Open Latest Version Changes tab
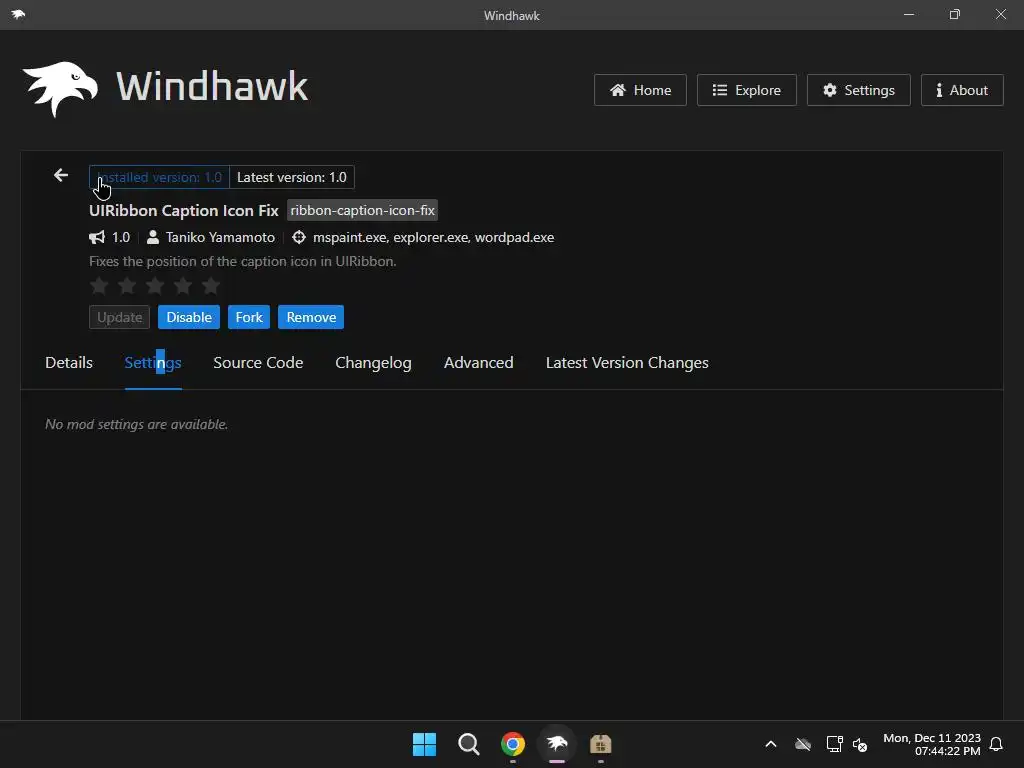Viewport: 1024px width, 768px height. pos(627,362)
